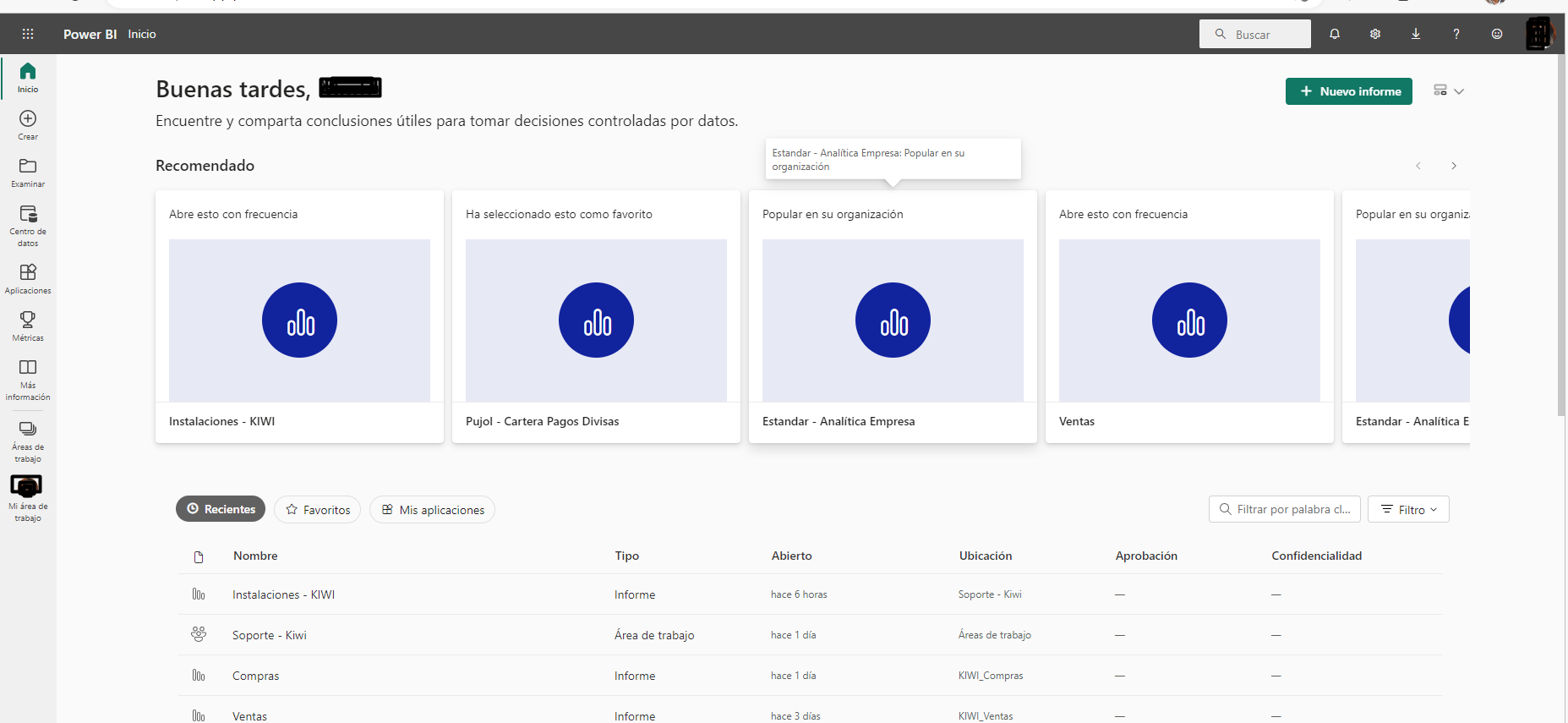Image resolution: width=1568 pixels, height=723 pixels.
Task: Select the Mis aplicaciones tab
Action: (433, 509)
